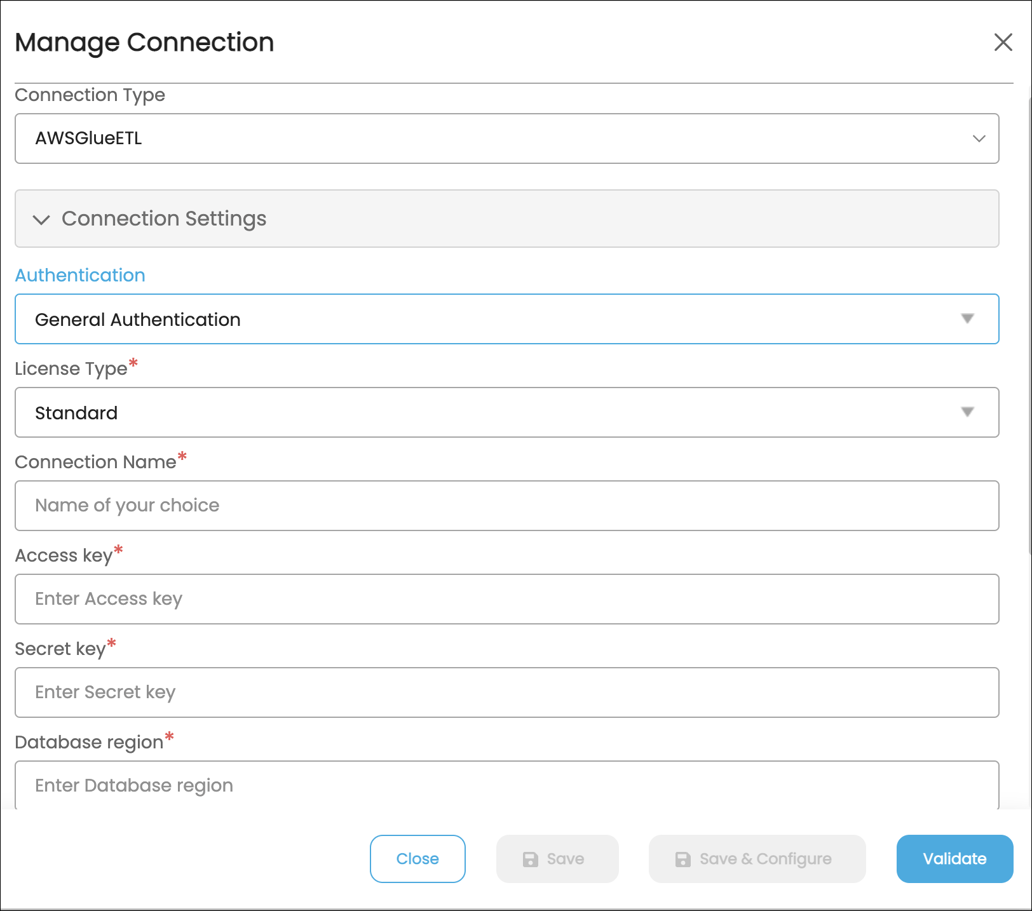Click the save icon in Save & Configure
The image size is (1032, 911).
(683, 858)
